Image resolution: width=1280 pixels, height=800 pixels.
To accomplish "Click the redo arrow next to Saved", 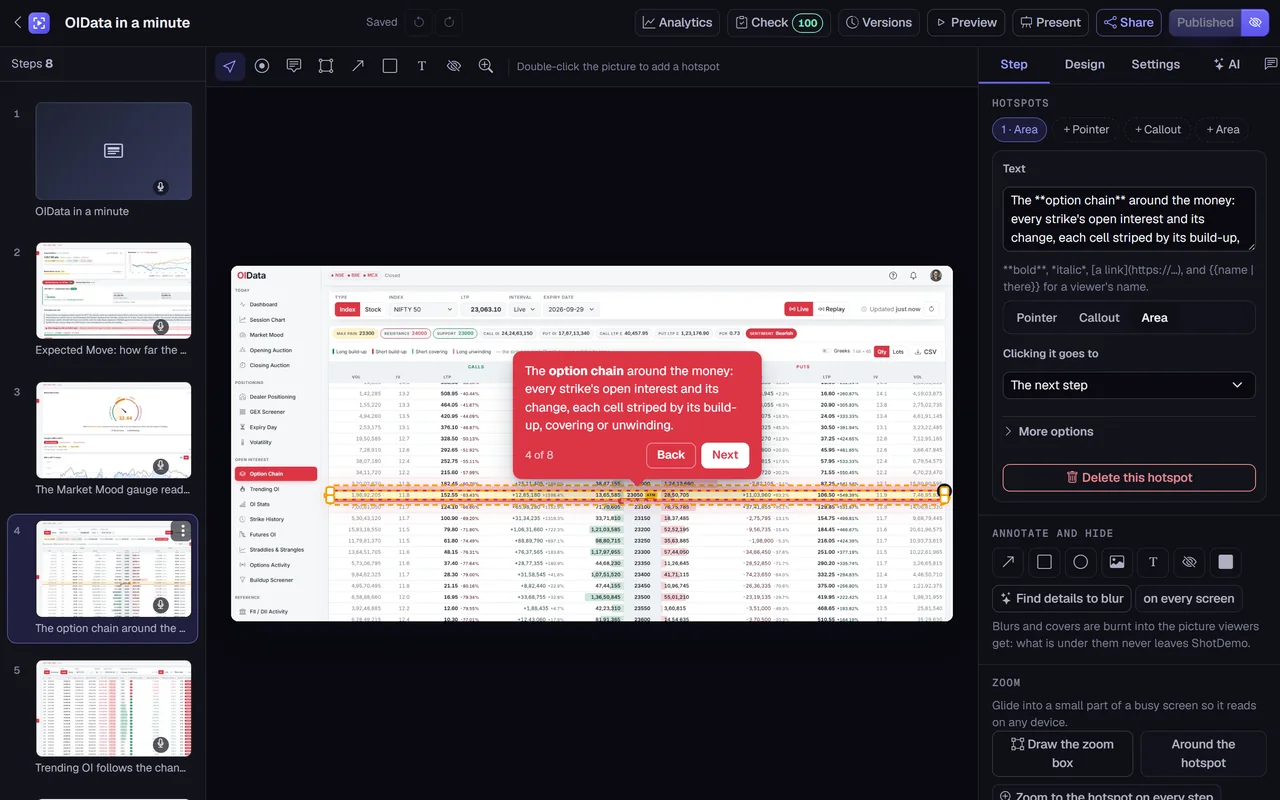I will point(449,22).
